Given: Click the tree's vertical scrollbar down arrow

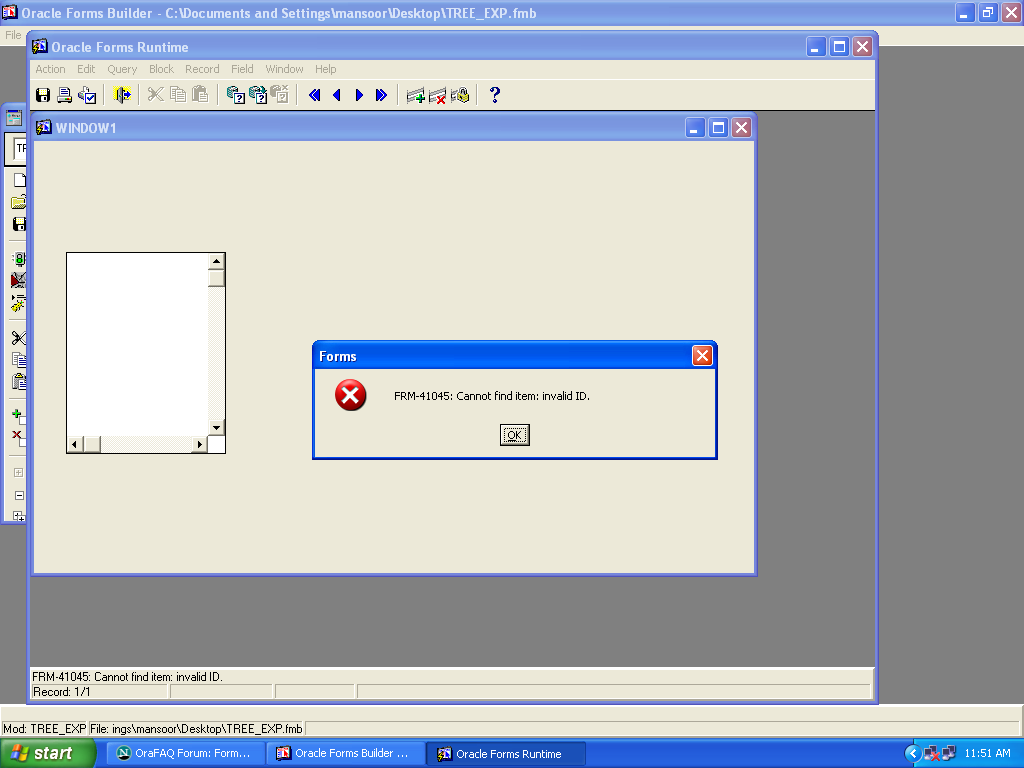Looking at the screenshot, I should point(216,428).
